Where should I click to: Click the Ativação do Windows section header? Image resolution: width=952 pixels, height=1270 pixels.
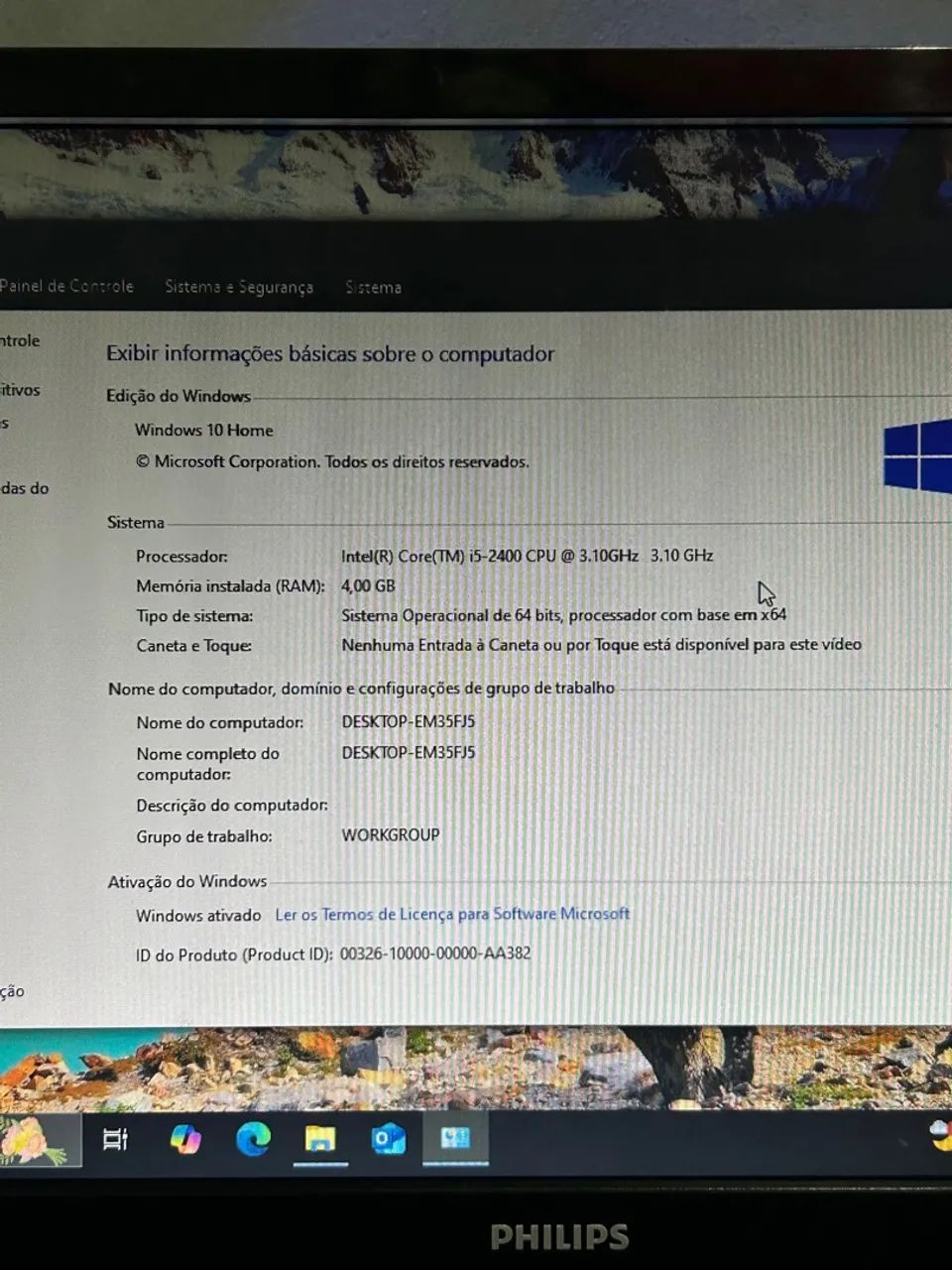[x=187, y=881]
